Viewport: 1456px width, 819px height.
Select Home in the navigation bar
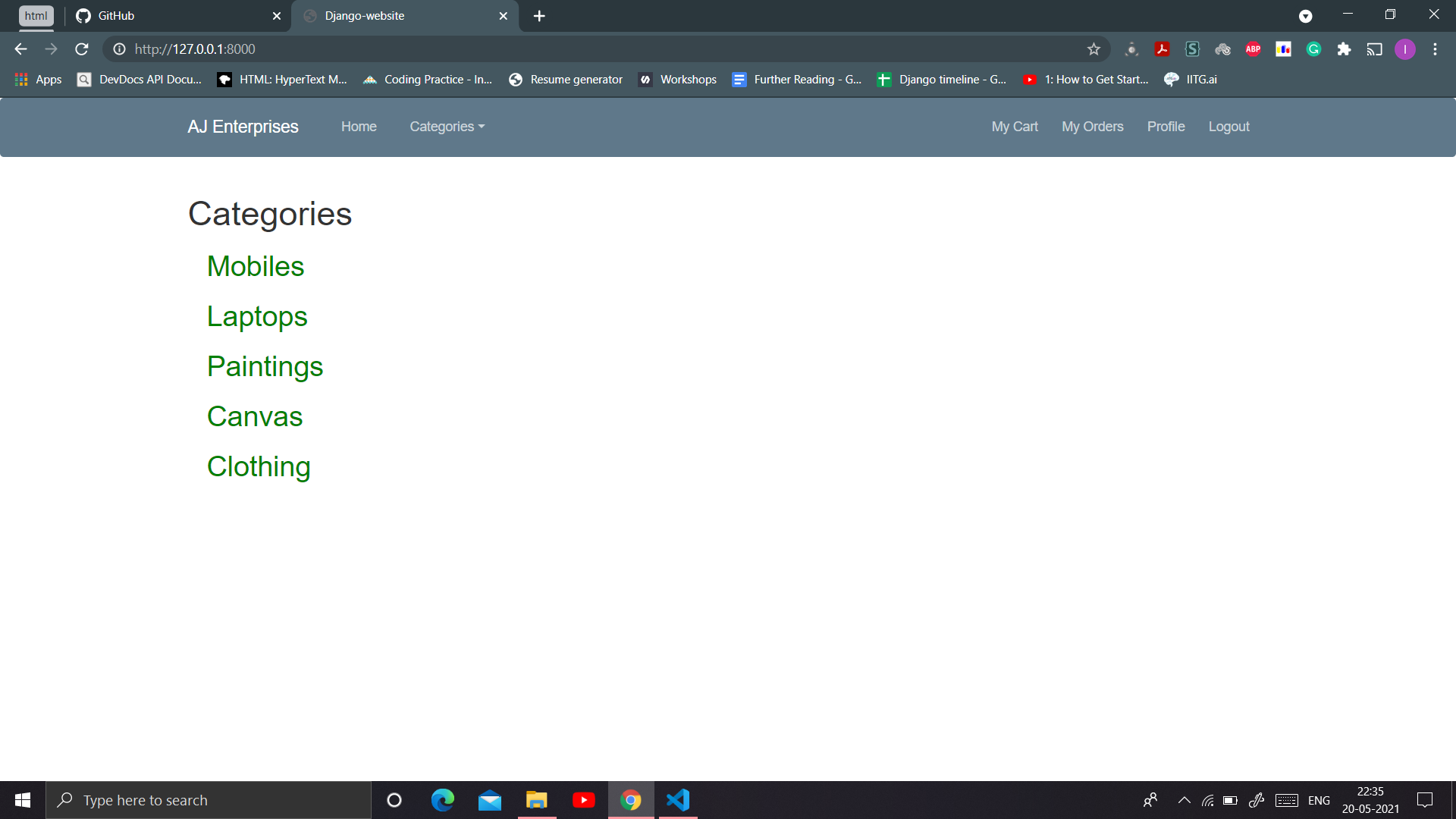(359, 127)
